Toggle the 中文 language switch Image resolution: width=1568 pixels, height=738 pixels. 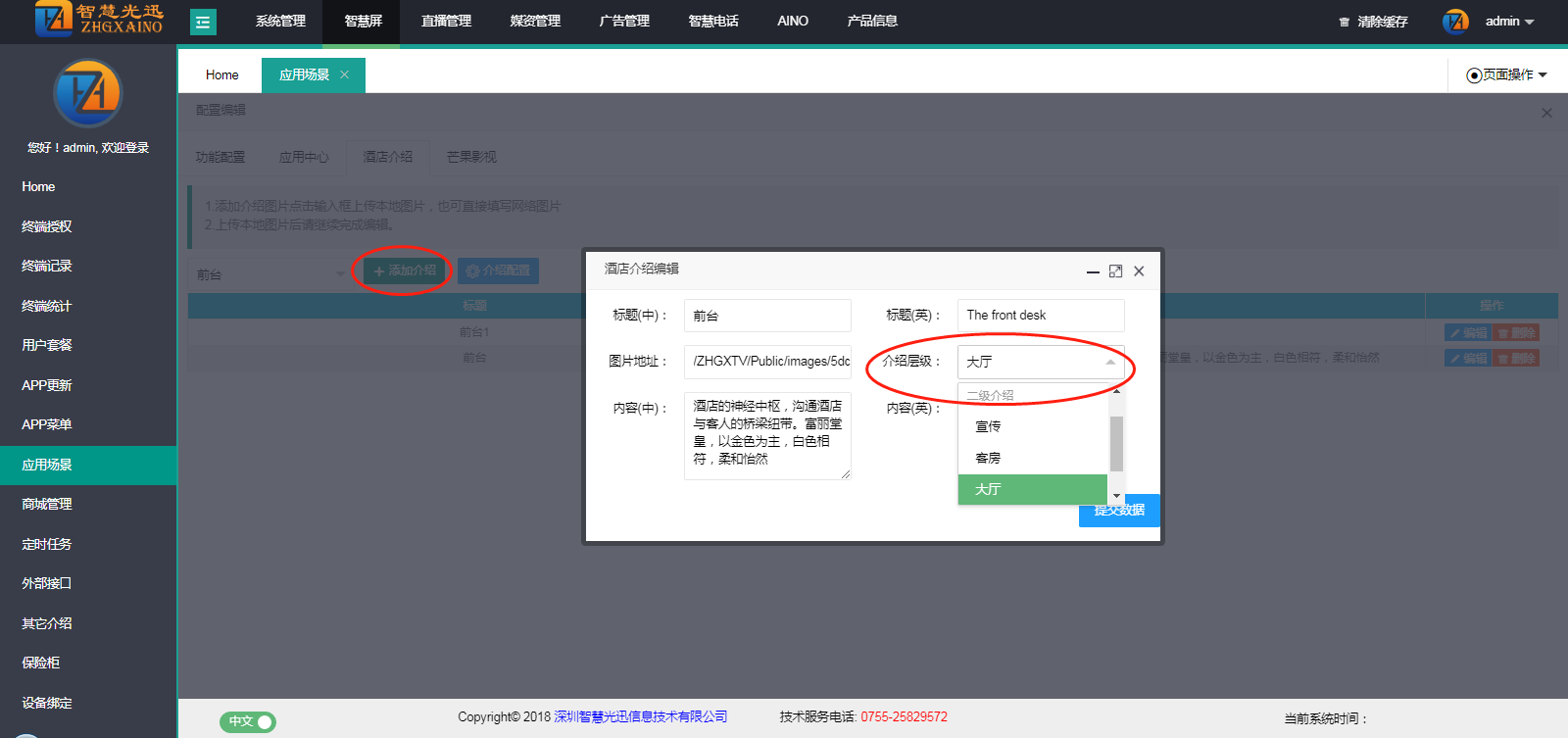[248, 721]
